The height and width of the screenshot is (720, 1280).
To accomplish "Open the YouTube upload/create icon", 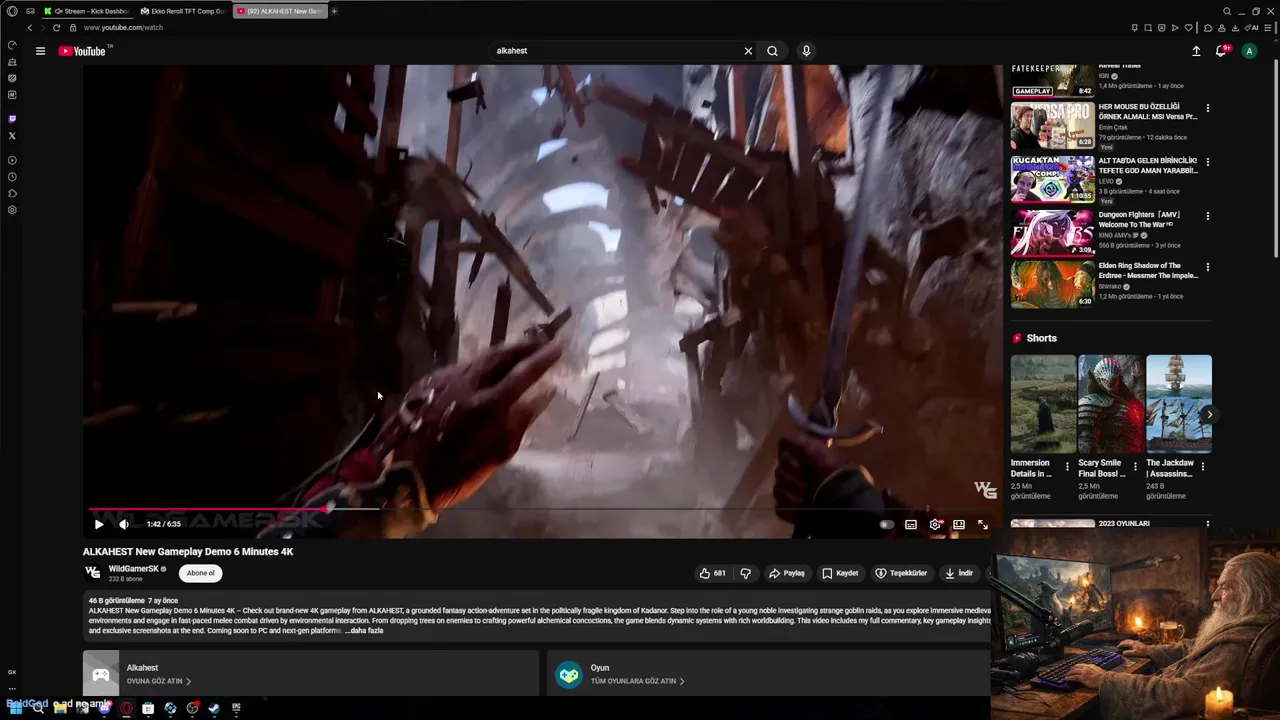I will (x=1196, y=51).
